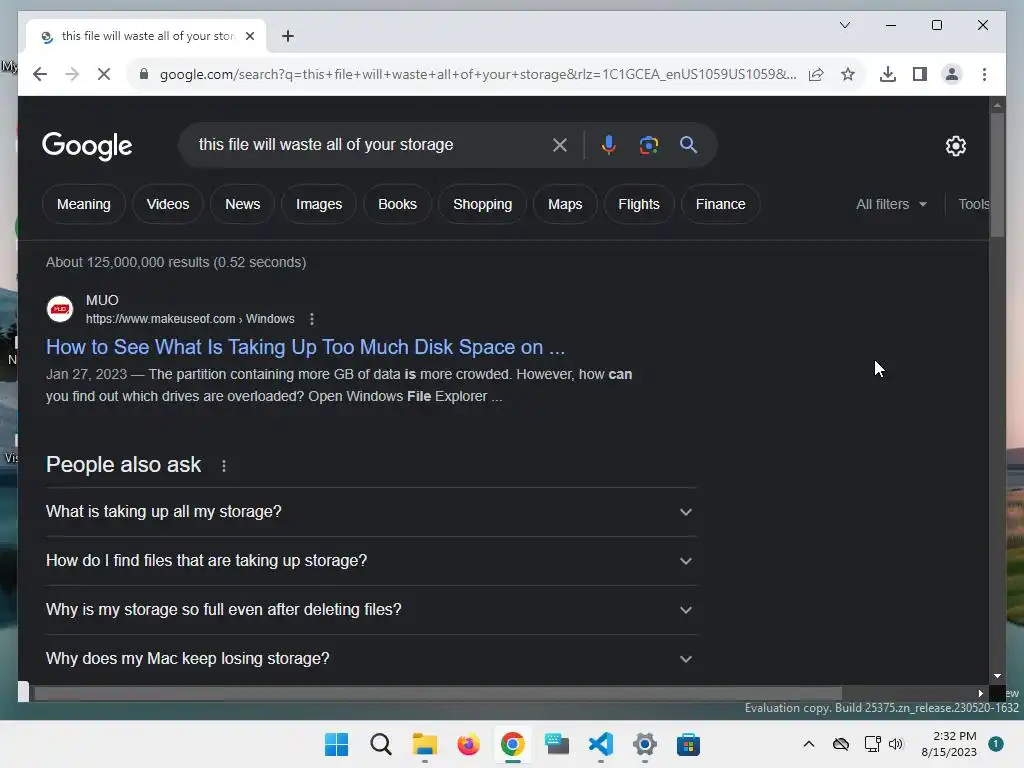Expand 'What is taking up all my storage?'
This screenshot has height=768, width=1024.
click(x=371, y=511)
